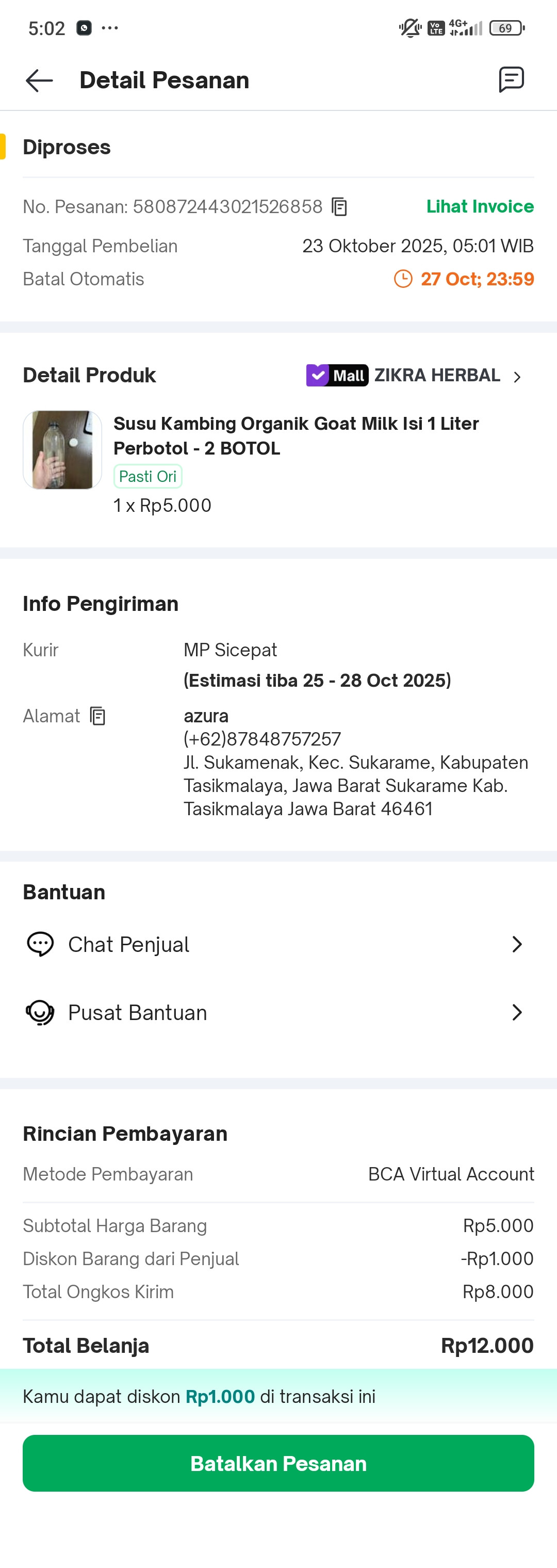Viewport: 557px width, 1568px height.
Task: Open Pusat Bantuan chevron arrow
Action: pos(517,1012)
